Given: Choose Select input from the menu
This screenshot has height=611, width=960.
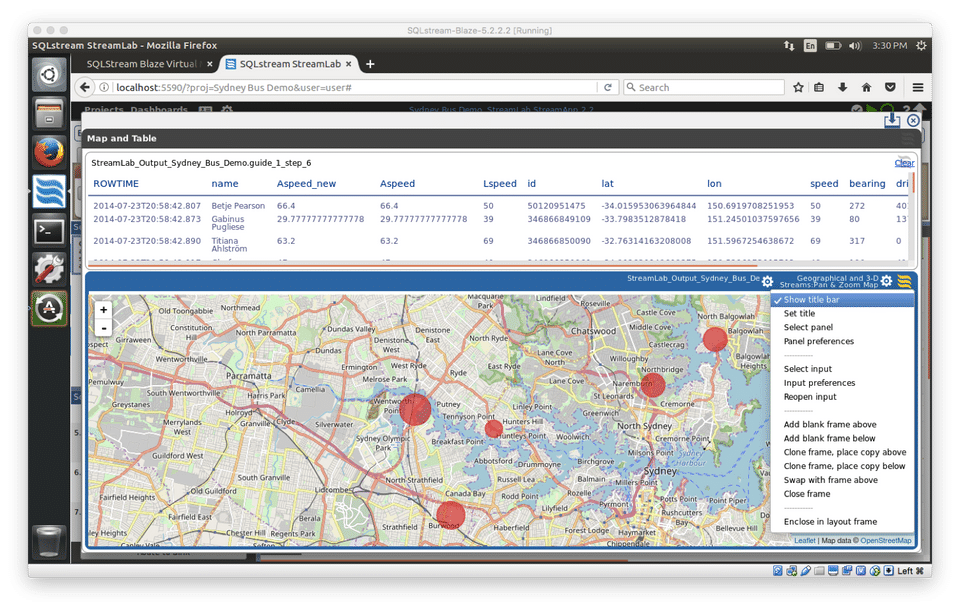Looking at the screenshot, I should point(808,369).
